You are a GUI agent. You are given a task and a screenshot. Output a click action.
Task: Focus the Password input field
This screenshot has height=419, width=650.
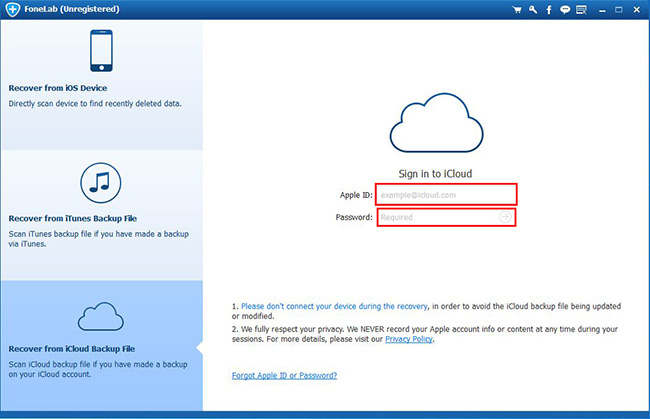click(x=446, y=217)
